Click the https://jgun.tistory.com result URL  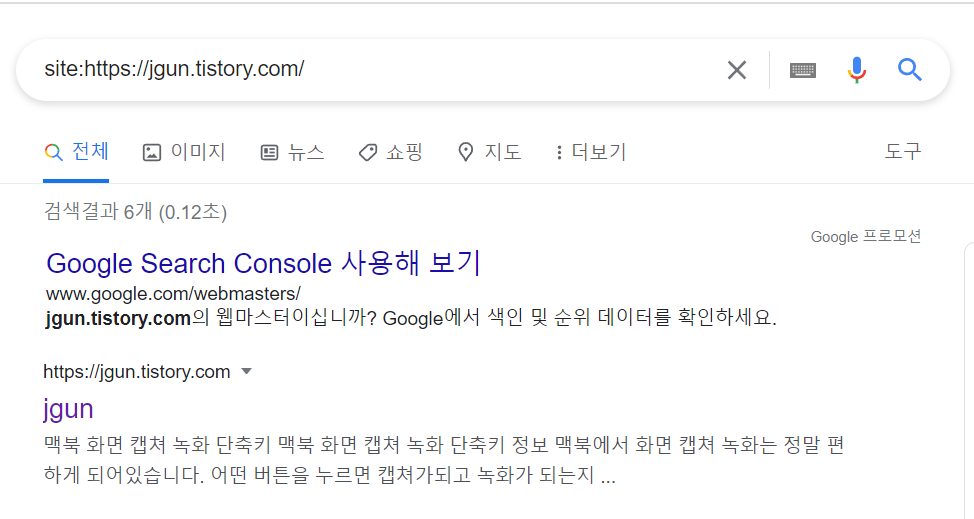coord(137,372)
